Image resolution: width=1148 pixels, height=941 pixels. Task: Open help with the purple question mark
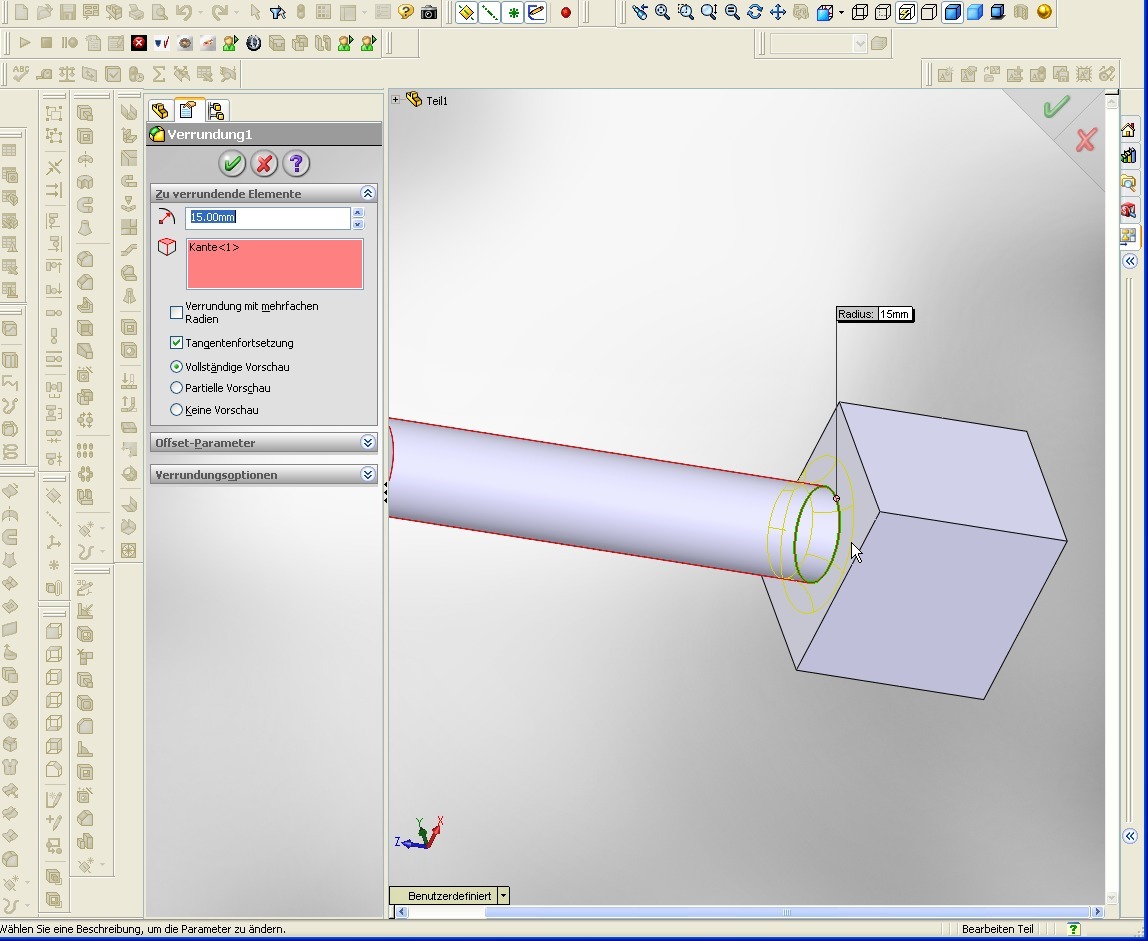(296, 164)
